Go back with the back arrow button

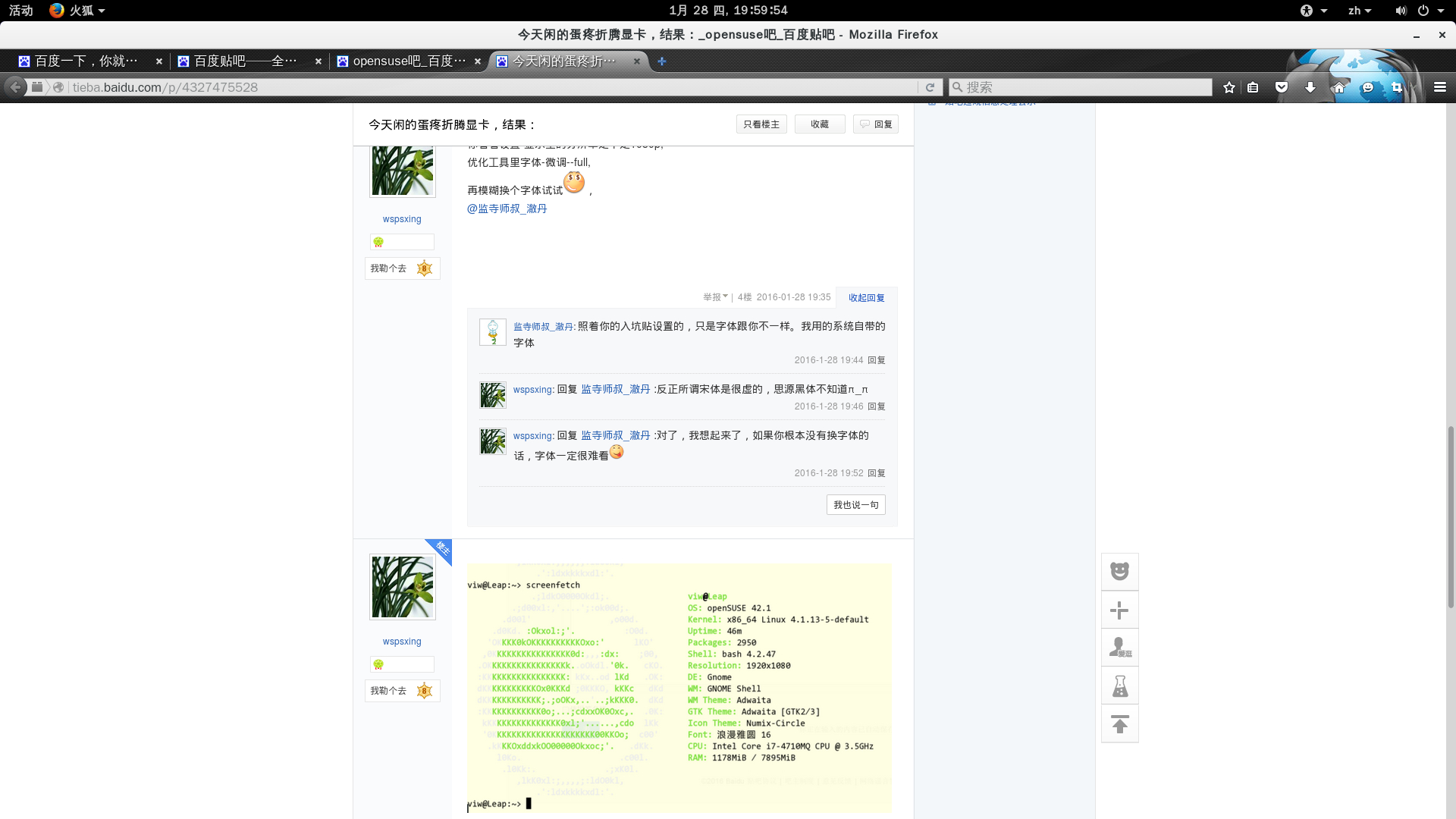coord(15,87)
